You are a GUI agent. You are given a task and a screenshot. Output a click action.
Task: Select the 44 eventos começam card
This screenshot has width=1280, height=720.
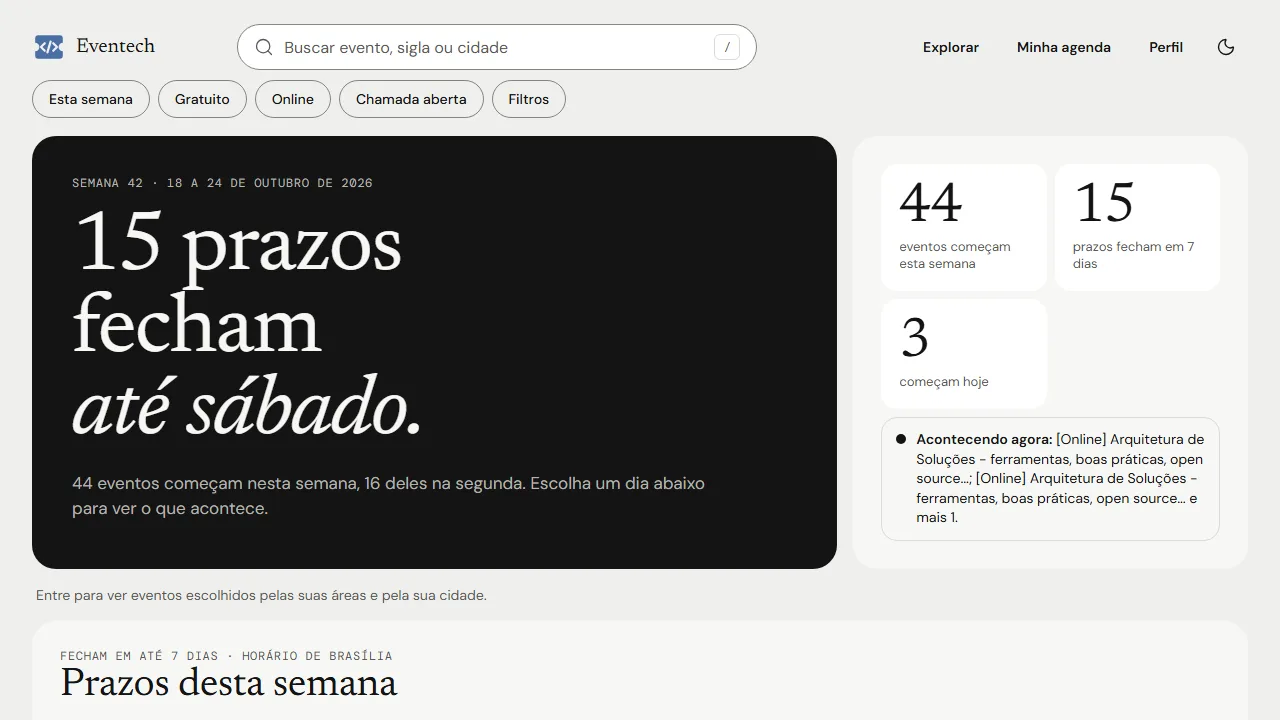tap(964, 227)
